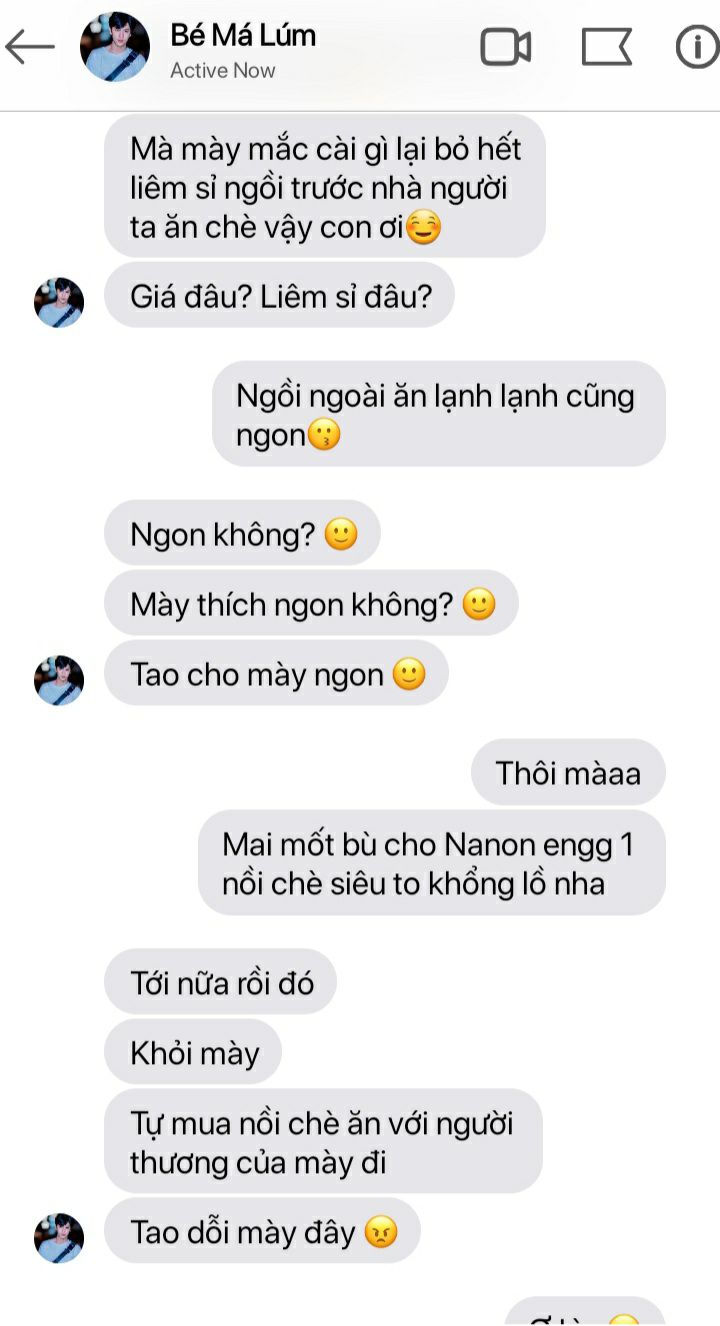Tap the "Mày thích ngon không?" message
The width and height of the screenshot is (720, 1326).
point(311,604)
